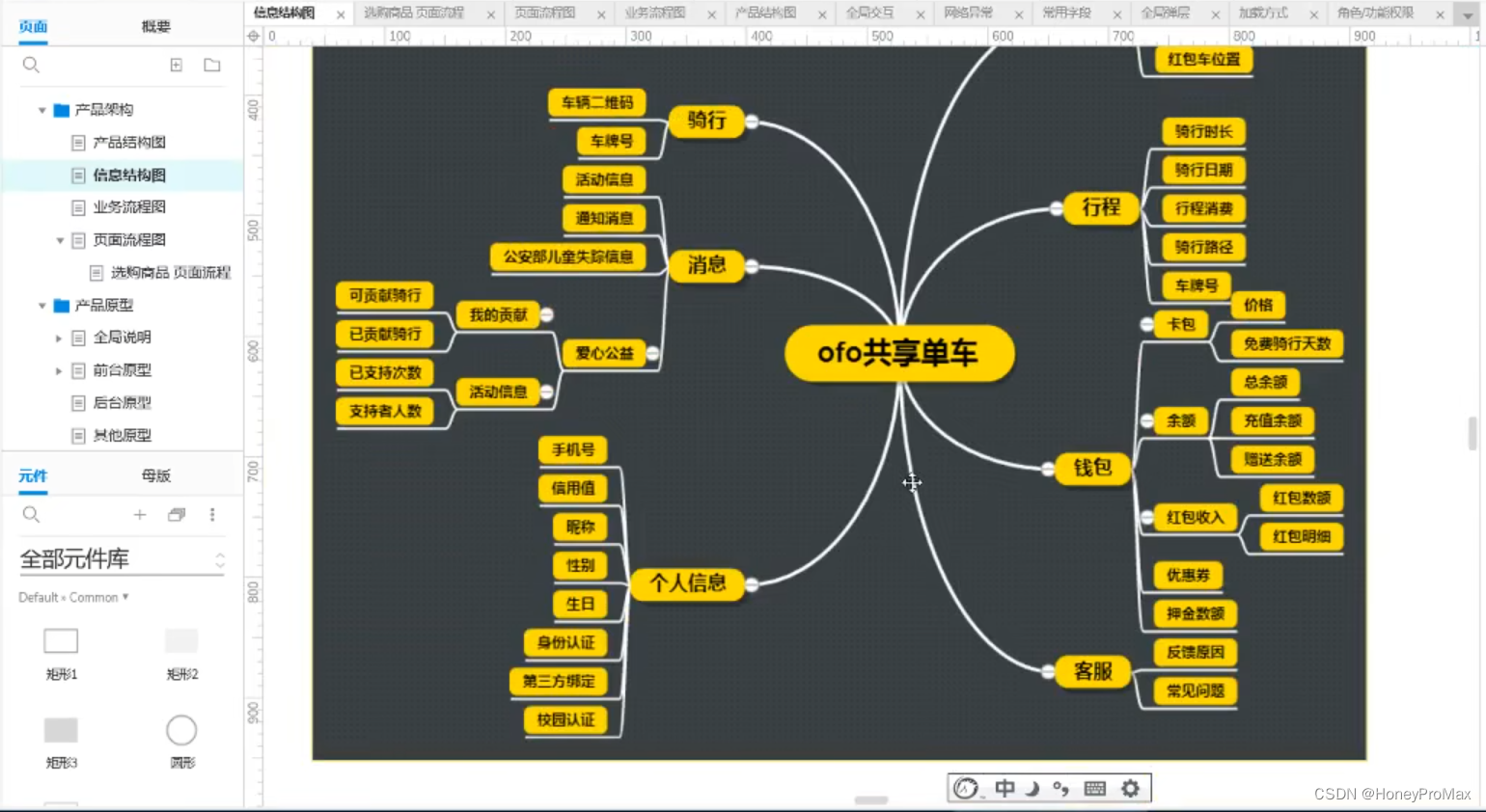The image size is (1486, 812).
Task: Collapse the 消息 node toggle circle
Action: click(x=752, y=266)
